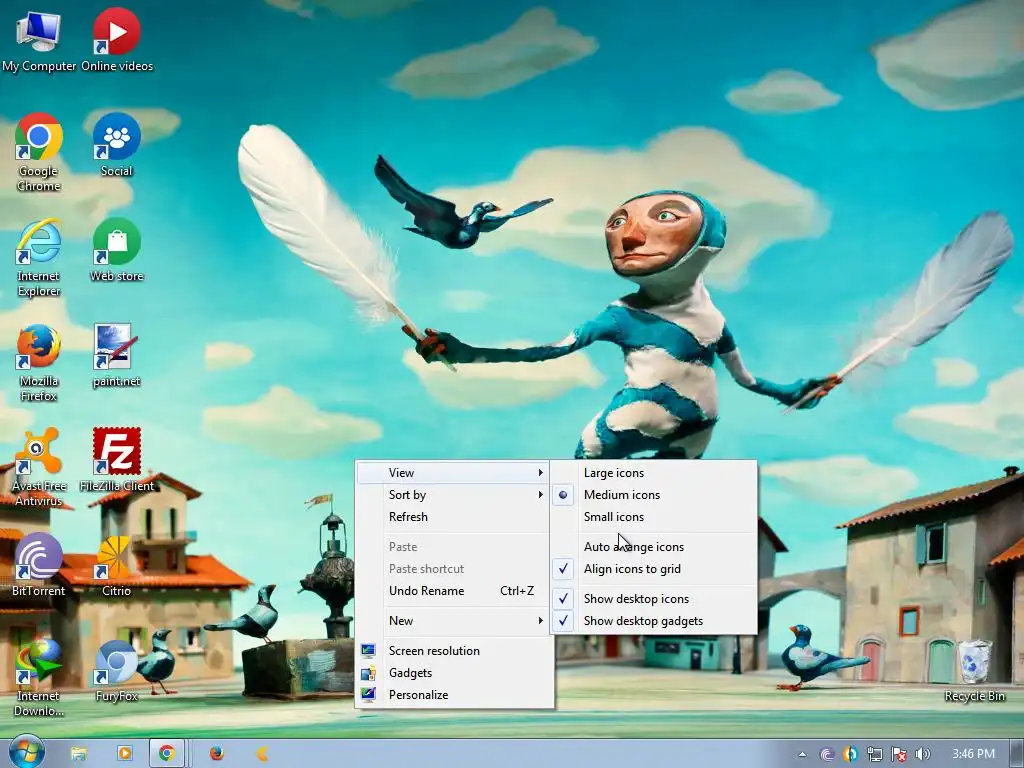
Task: Launch Firefox from the taskbar
Action: click(217, 754)
